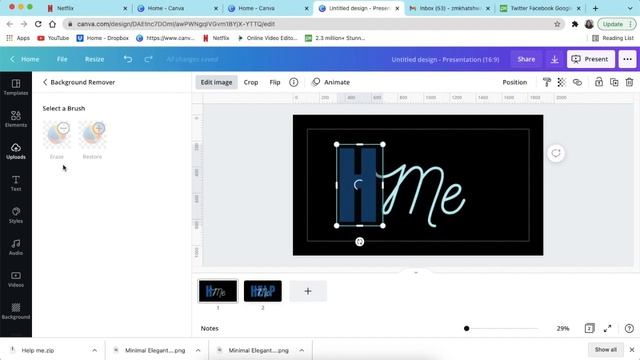Add a new page with plus button
The width and height of the screenshot is (640, 360).
pos(308,291)
